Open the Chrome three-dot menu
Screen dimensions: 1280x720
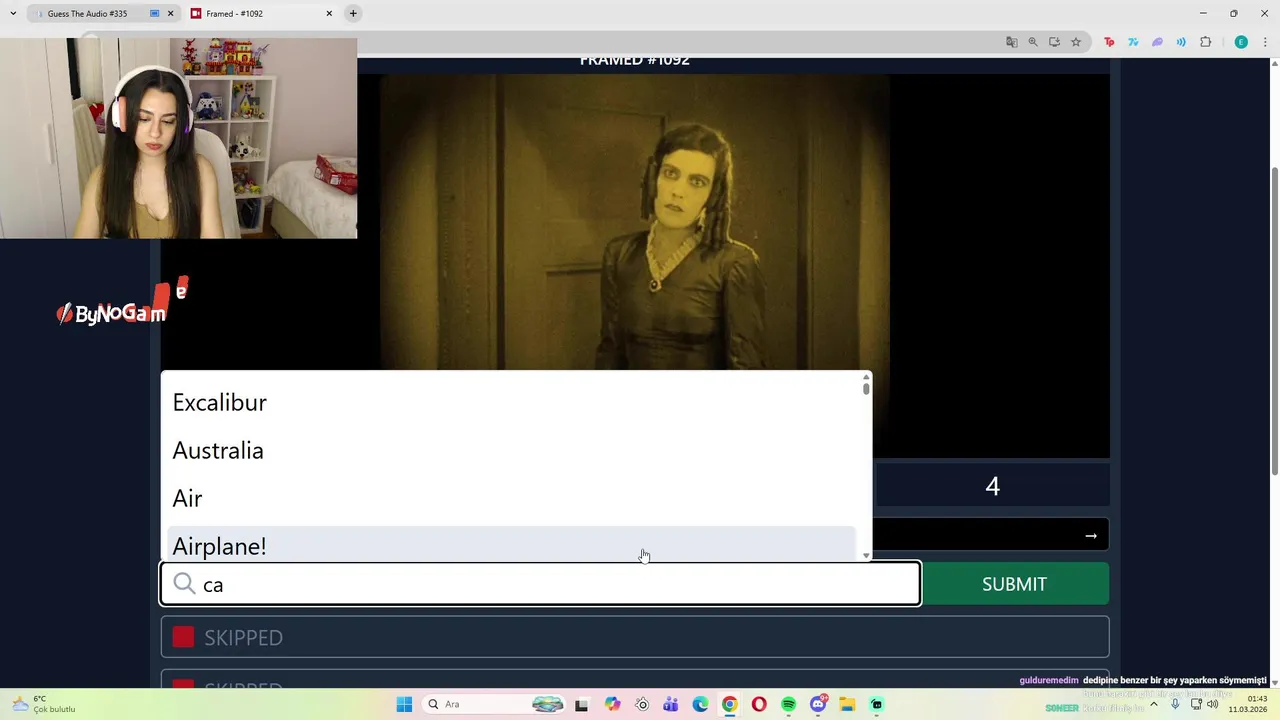(1265, 42)
